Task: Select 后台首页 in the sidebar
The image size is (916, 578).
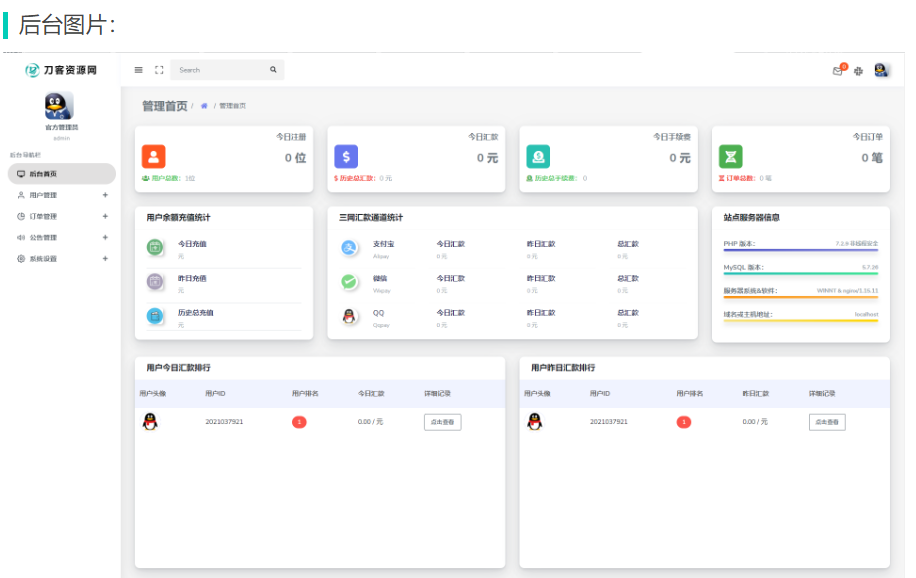Action: pyautogui.click(x=43, y=174)
